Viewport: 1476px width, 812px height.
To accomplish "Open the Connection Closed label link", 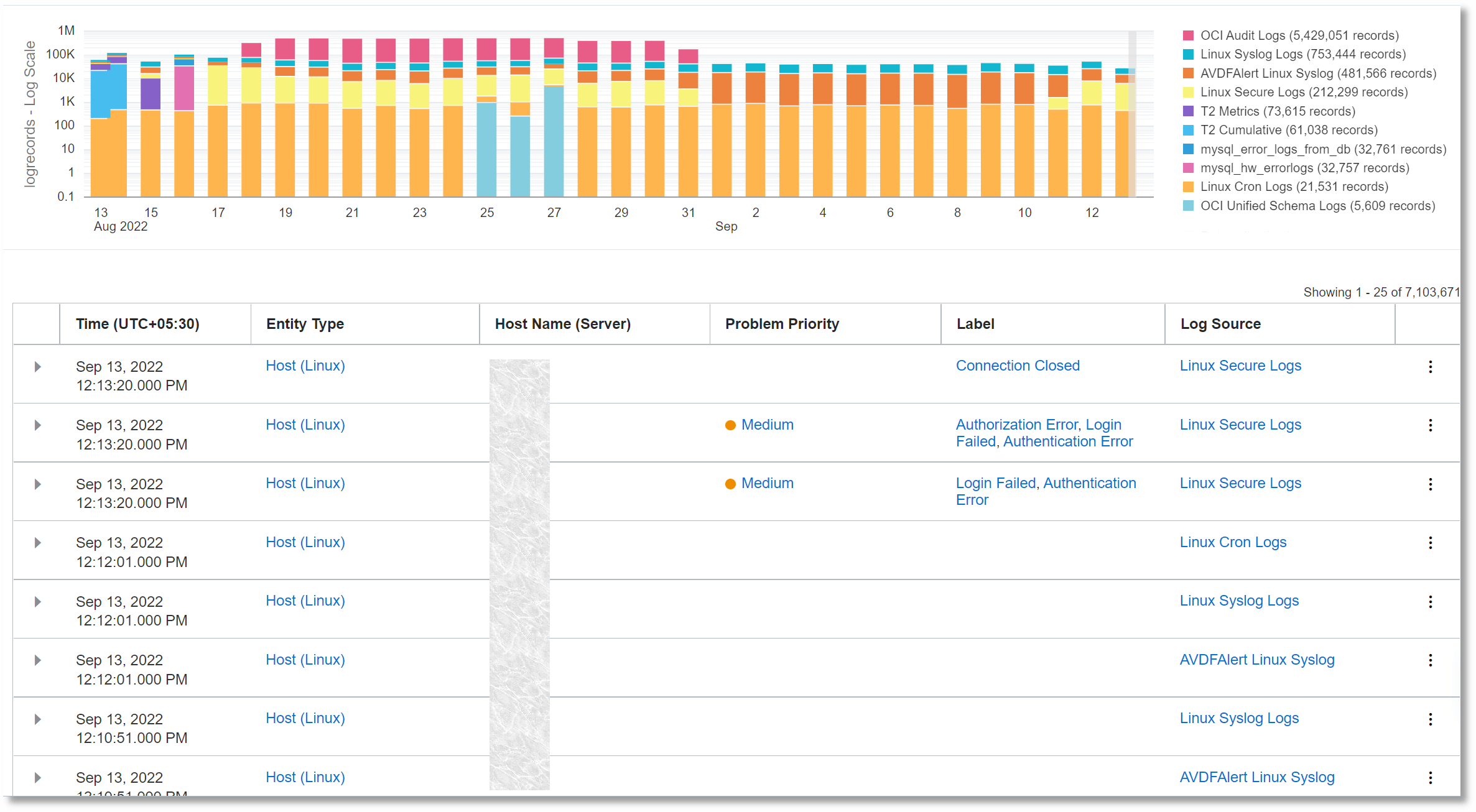I will tap(1018, 365).
